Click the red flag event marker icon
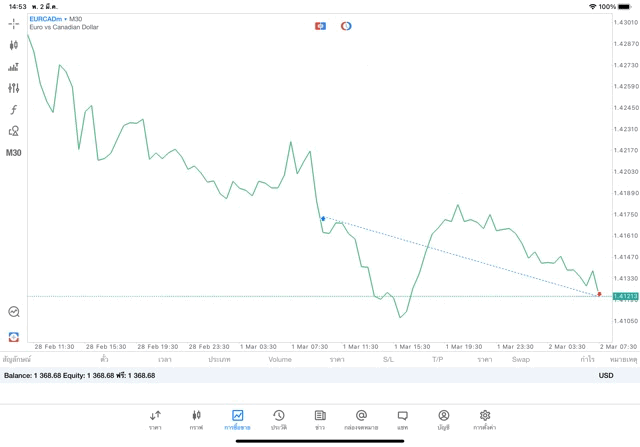The height and width of the screenshot is (447, 640). 320,26
